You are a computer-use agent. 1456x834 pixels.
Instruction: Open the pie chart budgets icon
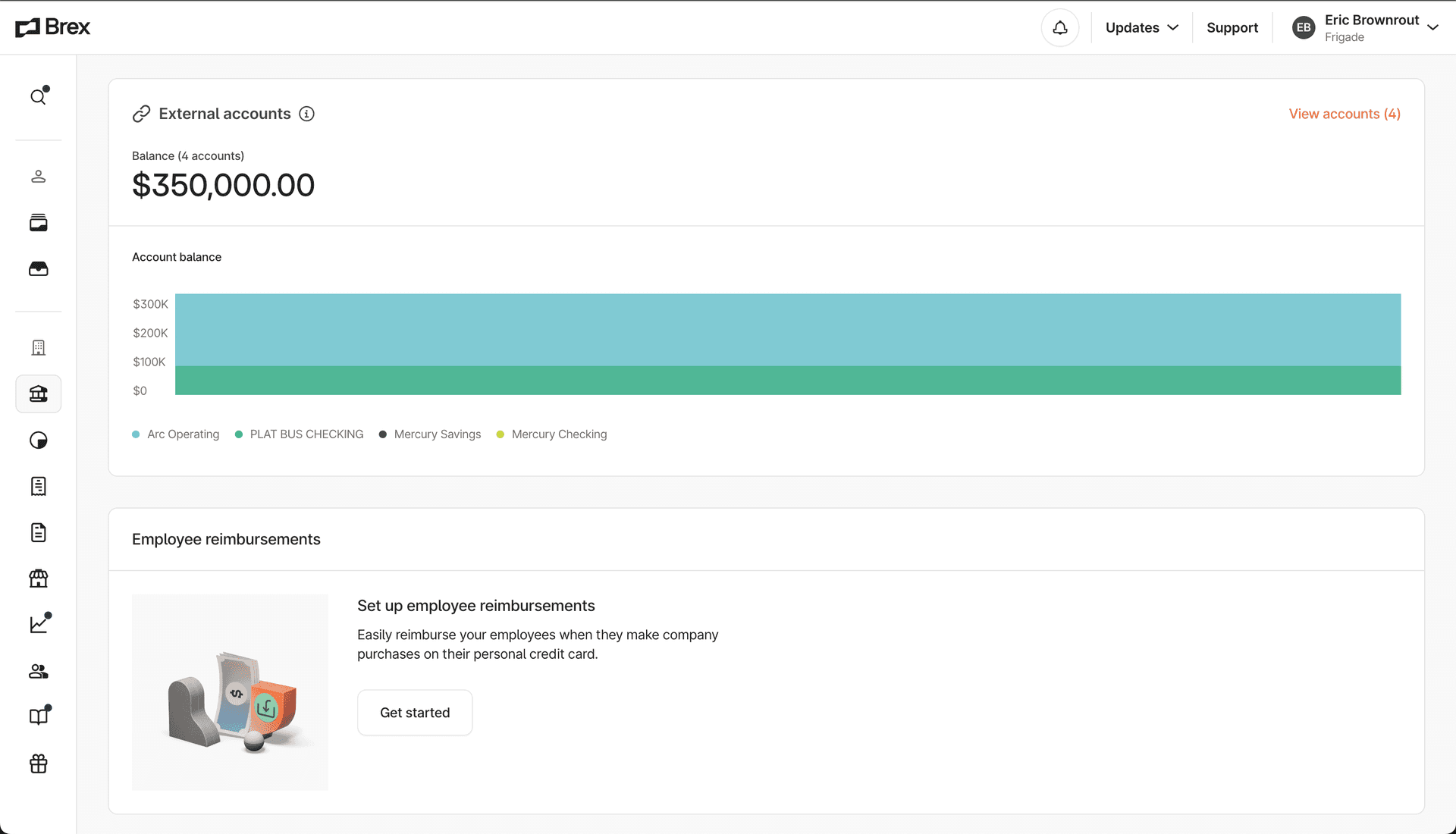pos(39,441)
